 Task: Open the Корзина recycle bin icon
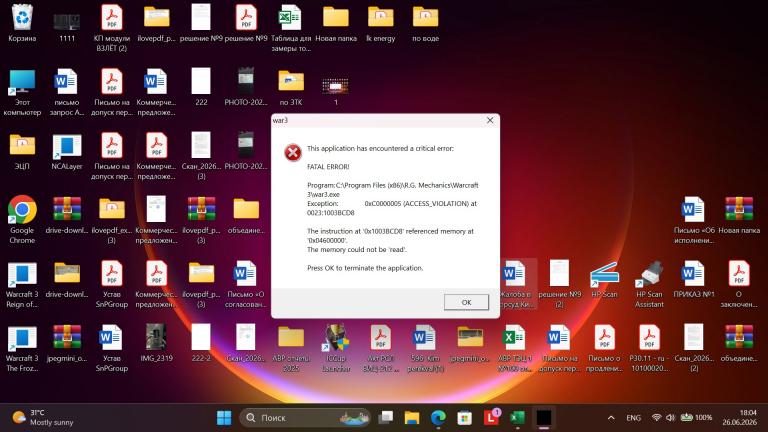coord(22,23)
